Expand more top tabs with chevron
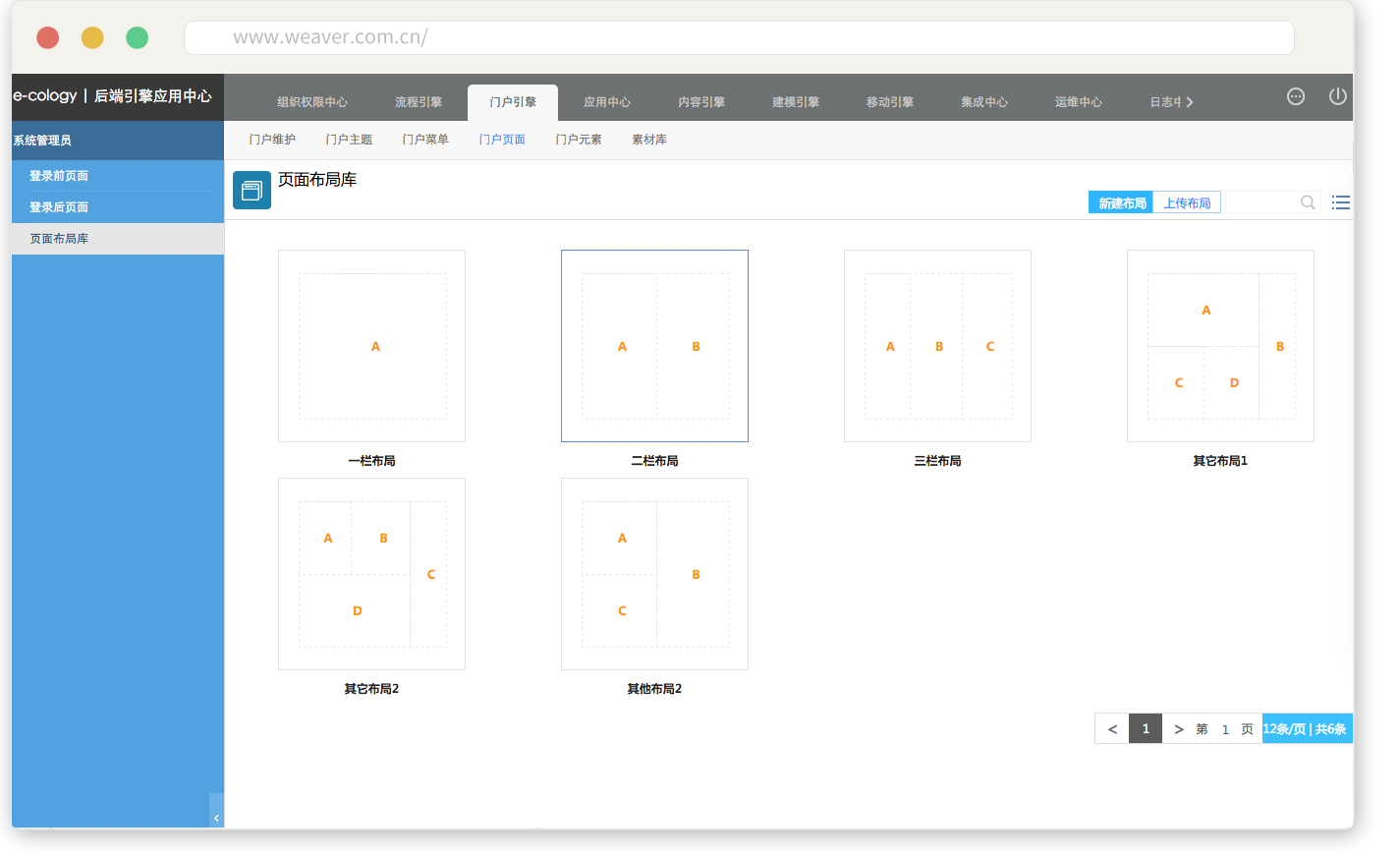Screen dimensions: 1400x860 pyautogui.click(x=1190, y=102)
